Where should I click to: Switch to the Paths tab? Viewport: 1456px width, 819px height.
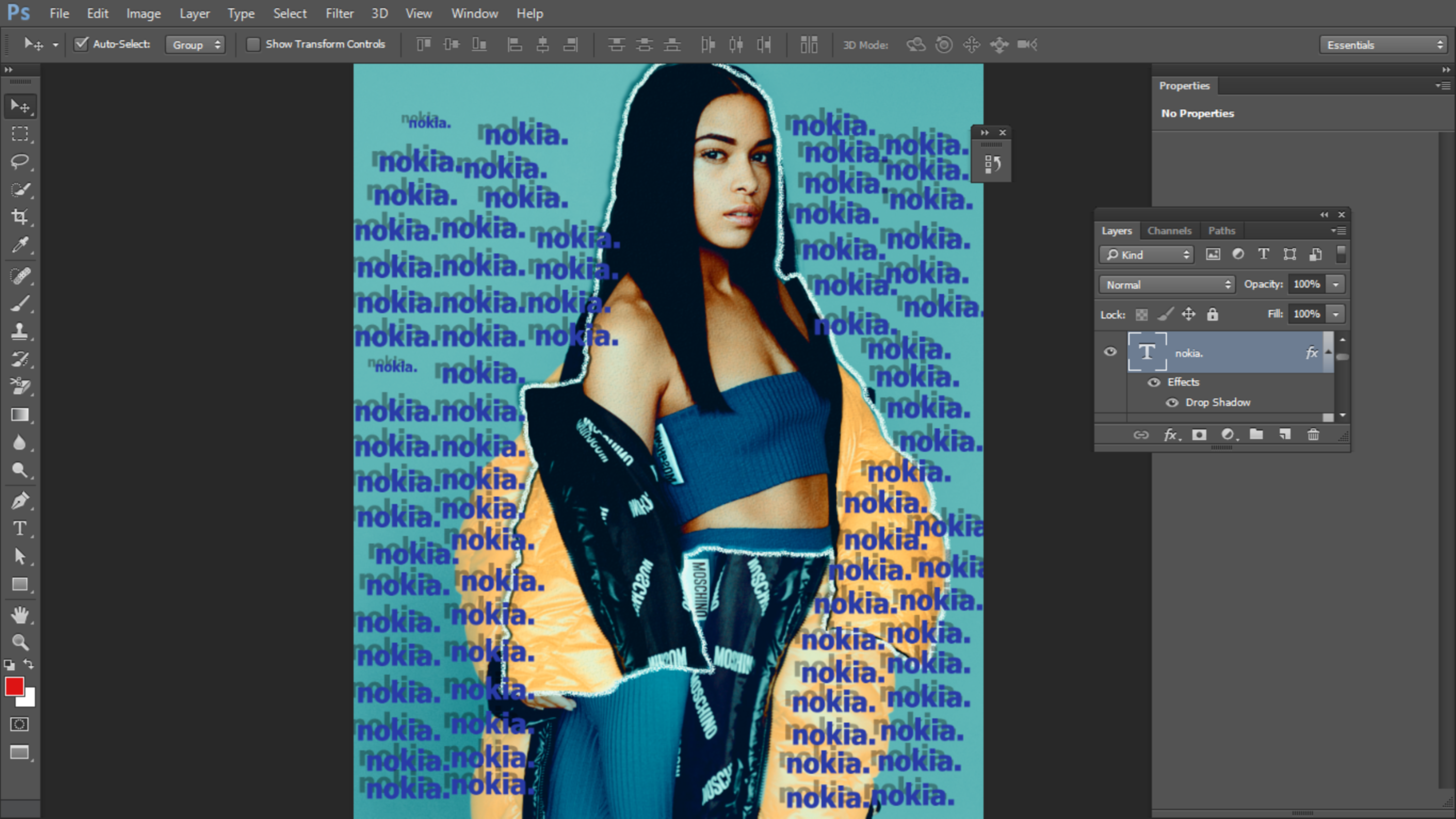(x=1222, y=231)
